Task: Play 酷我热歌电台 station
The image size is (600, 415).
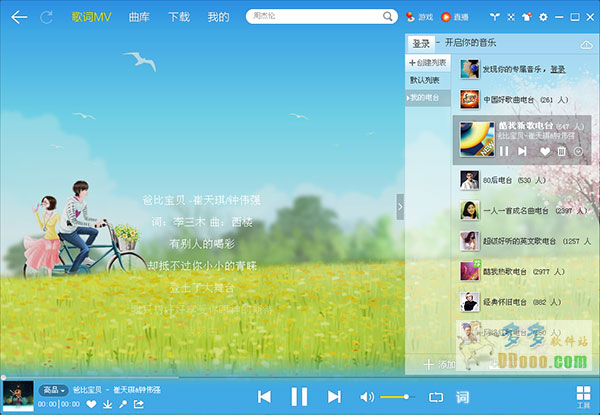Action: (x=523, y=272)
